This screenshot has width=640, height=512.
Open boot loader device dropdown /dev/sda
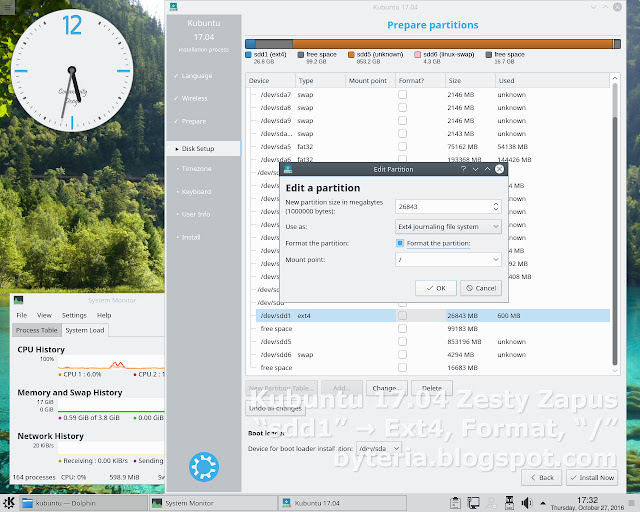(379, 448)
